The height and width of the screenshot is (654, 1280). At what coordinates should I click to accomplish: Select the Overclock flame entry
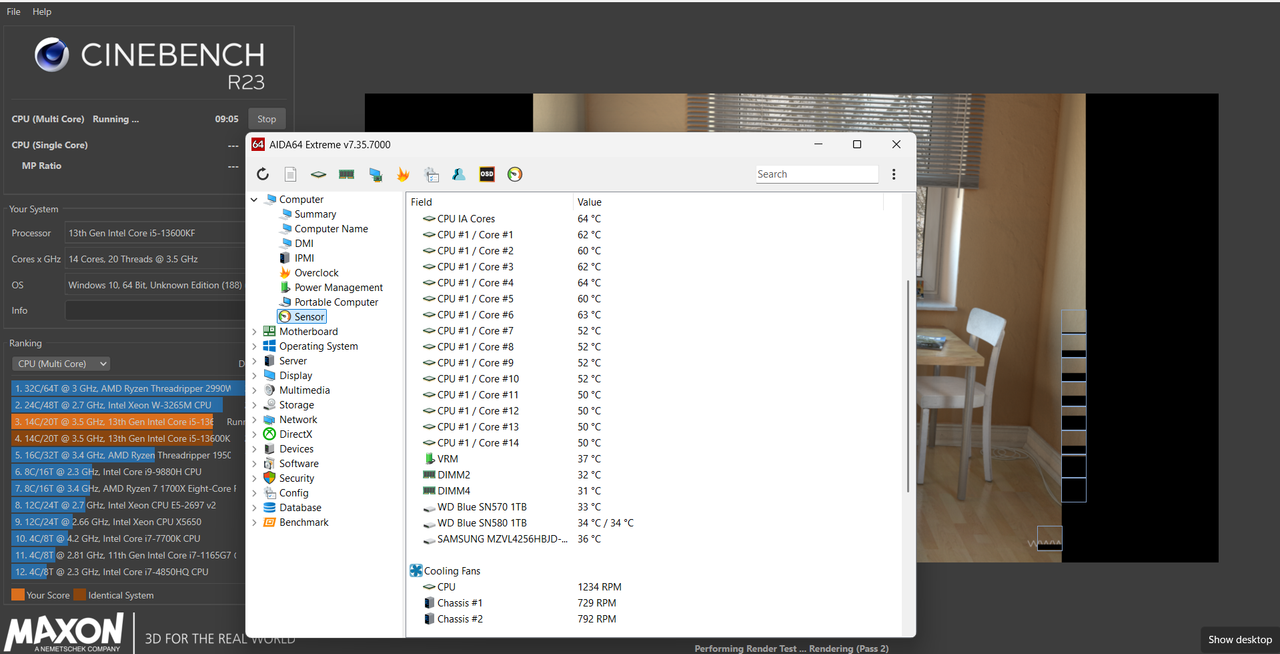316,273
